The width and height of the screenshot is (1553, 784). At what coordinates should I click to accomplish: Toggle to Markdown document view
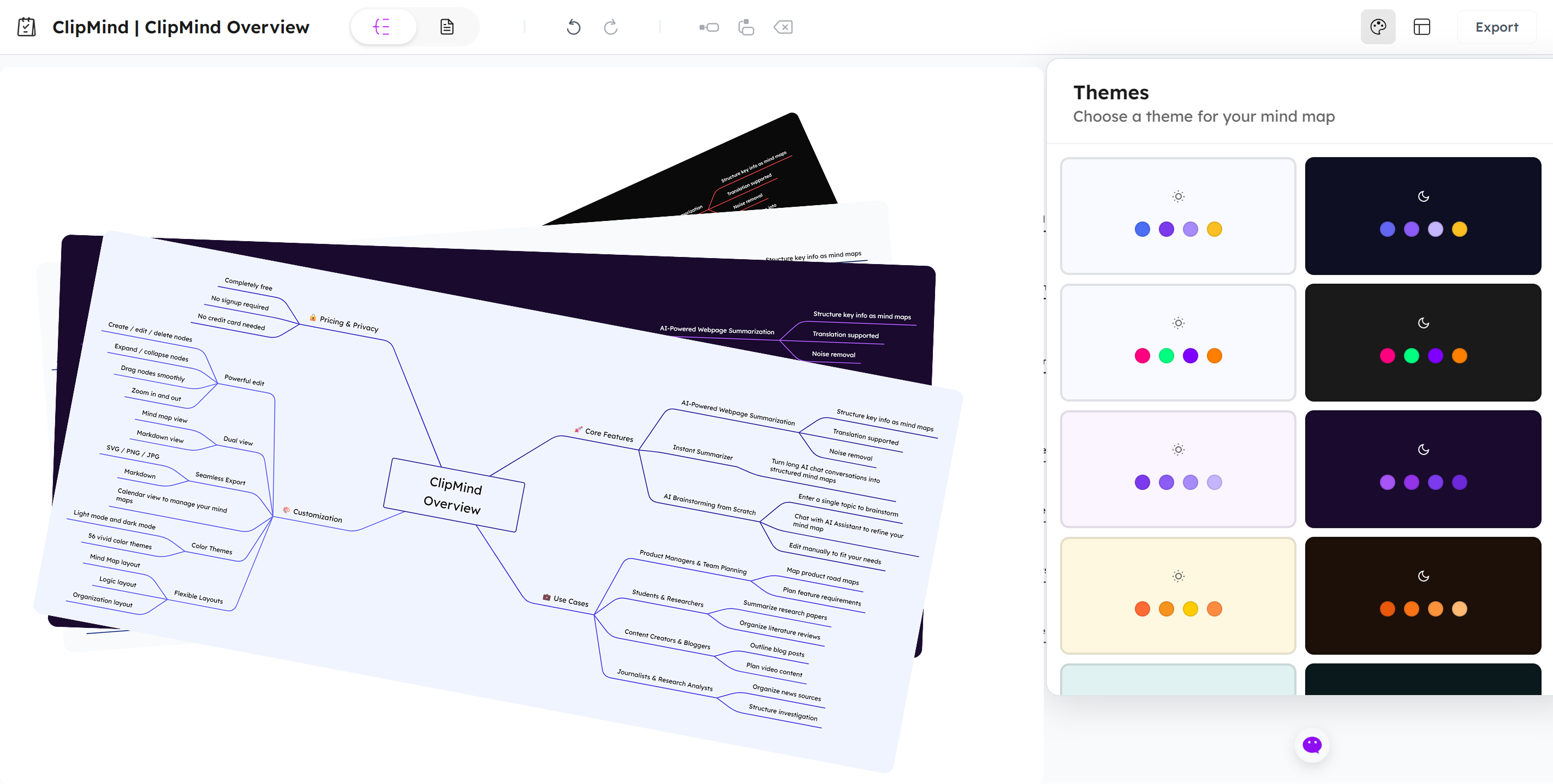447,27
